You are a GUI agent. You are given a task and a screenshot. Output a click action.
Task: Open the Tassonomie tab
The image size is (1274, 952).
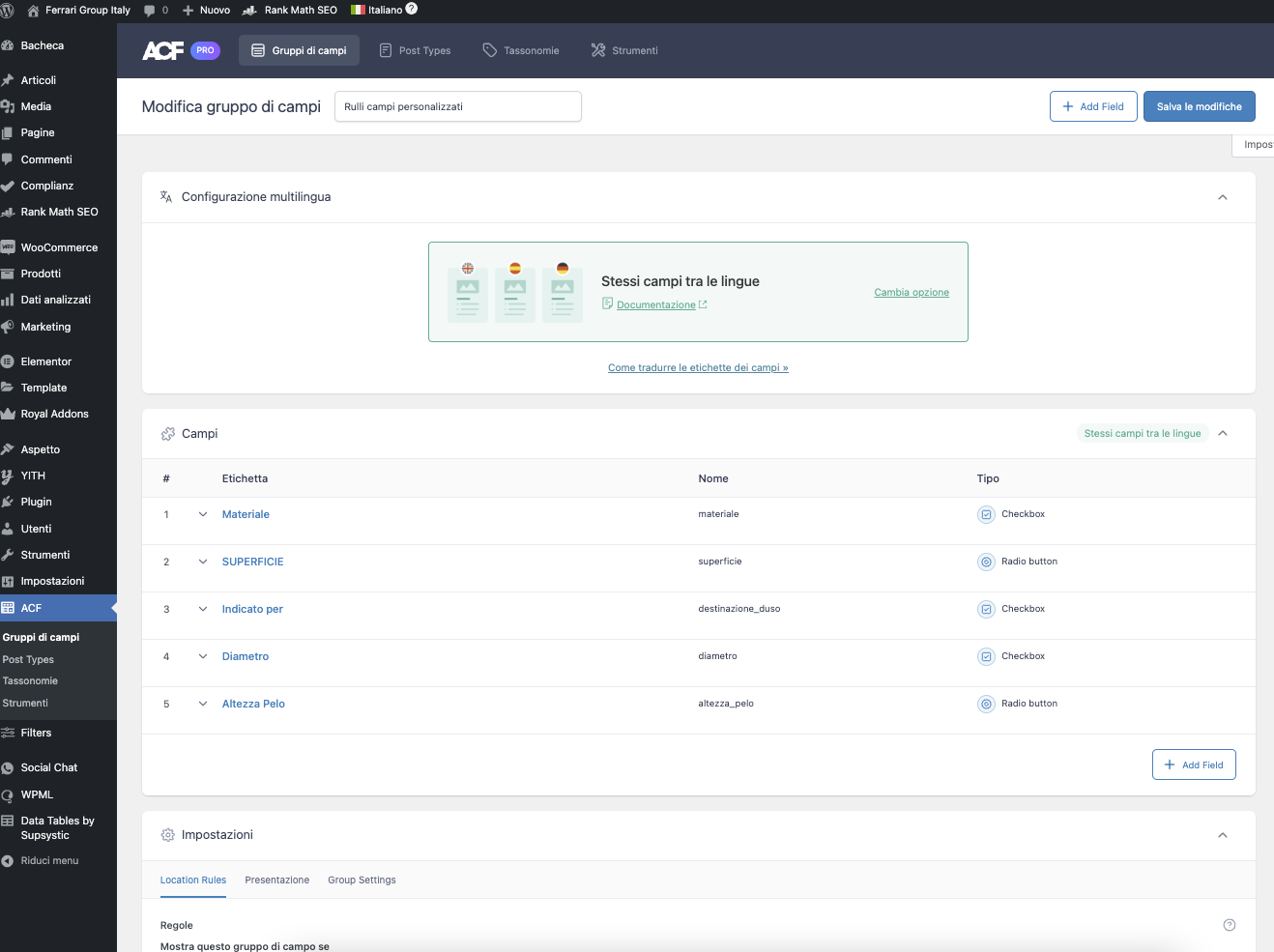pos(521,50)
